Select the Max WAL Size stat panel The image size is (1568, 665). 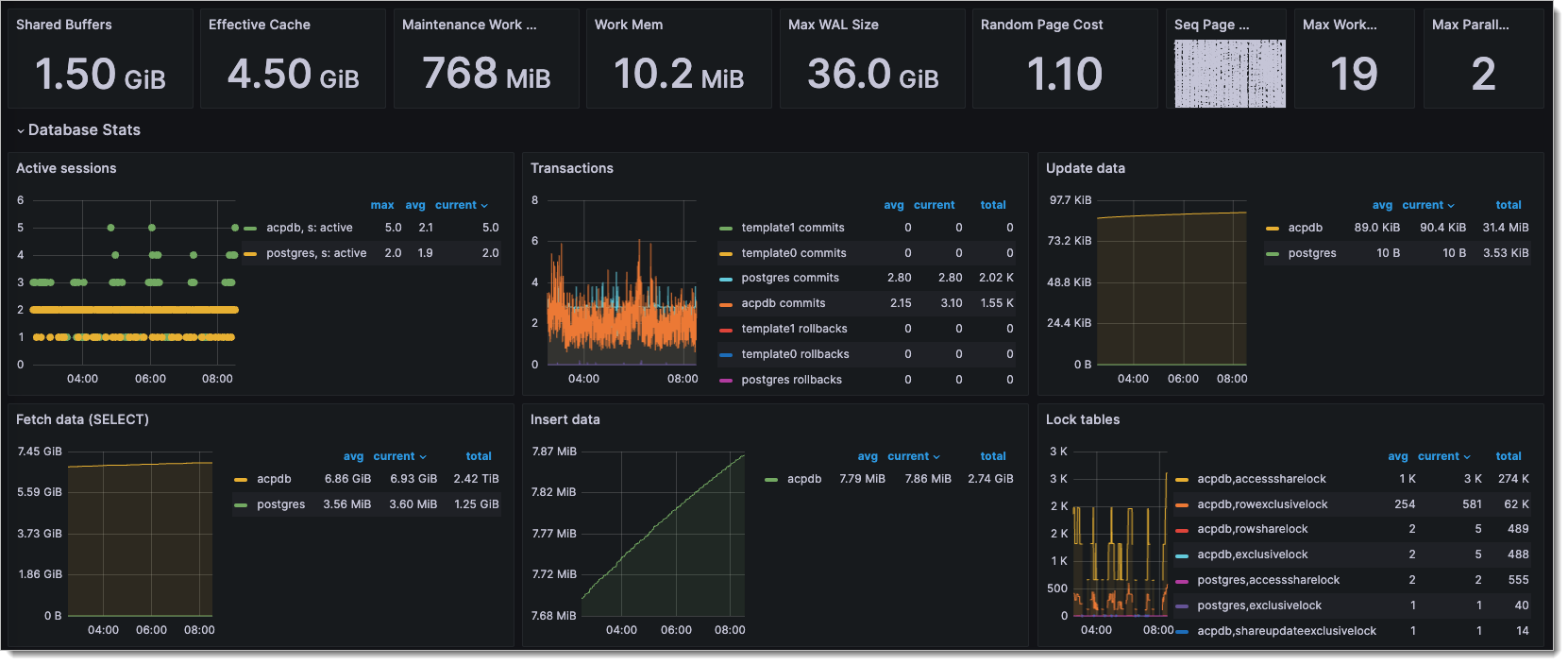pyautogui.click(x=872, y=59)
